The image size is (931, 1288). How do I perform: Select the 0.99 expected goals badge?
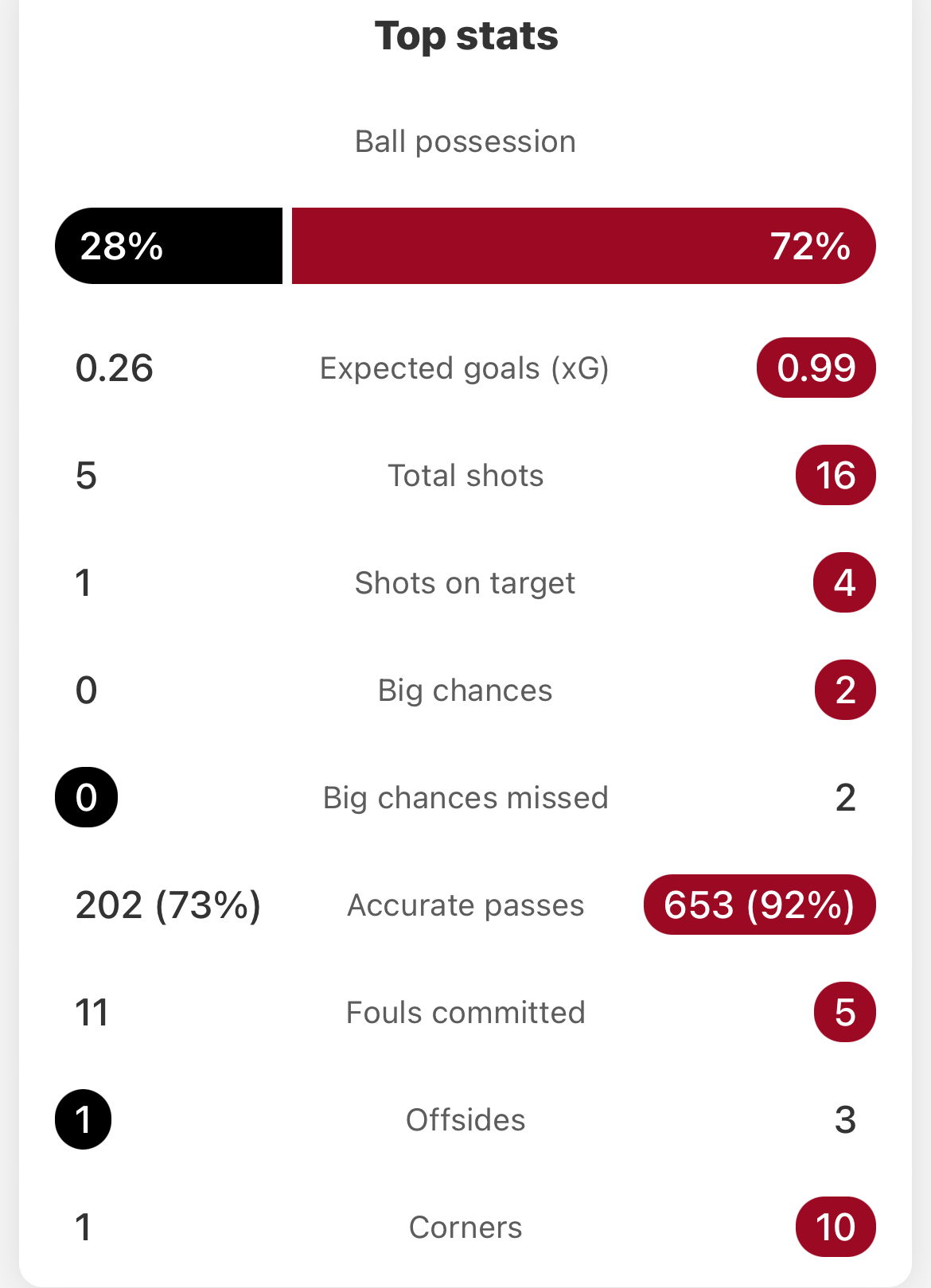point(816,368)
